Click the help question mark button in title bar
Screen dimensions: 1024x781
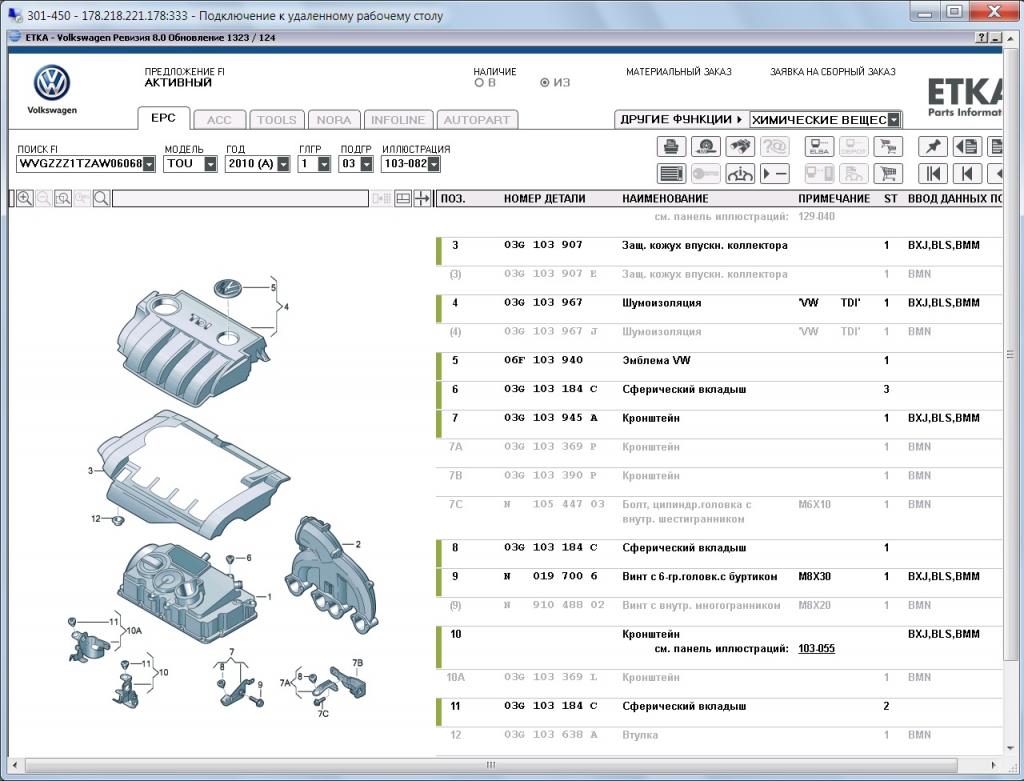982,38
